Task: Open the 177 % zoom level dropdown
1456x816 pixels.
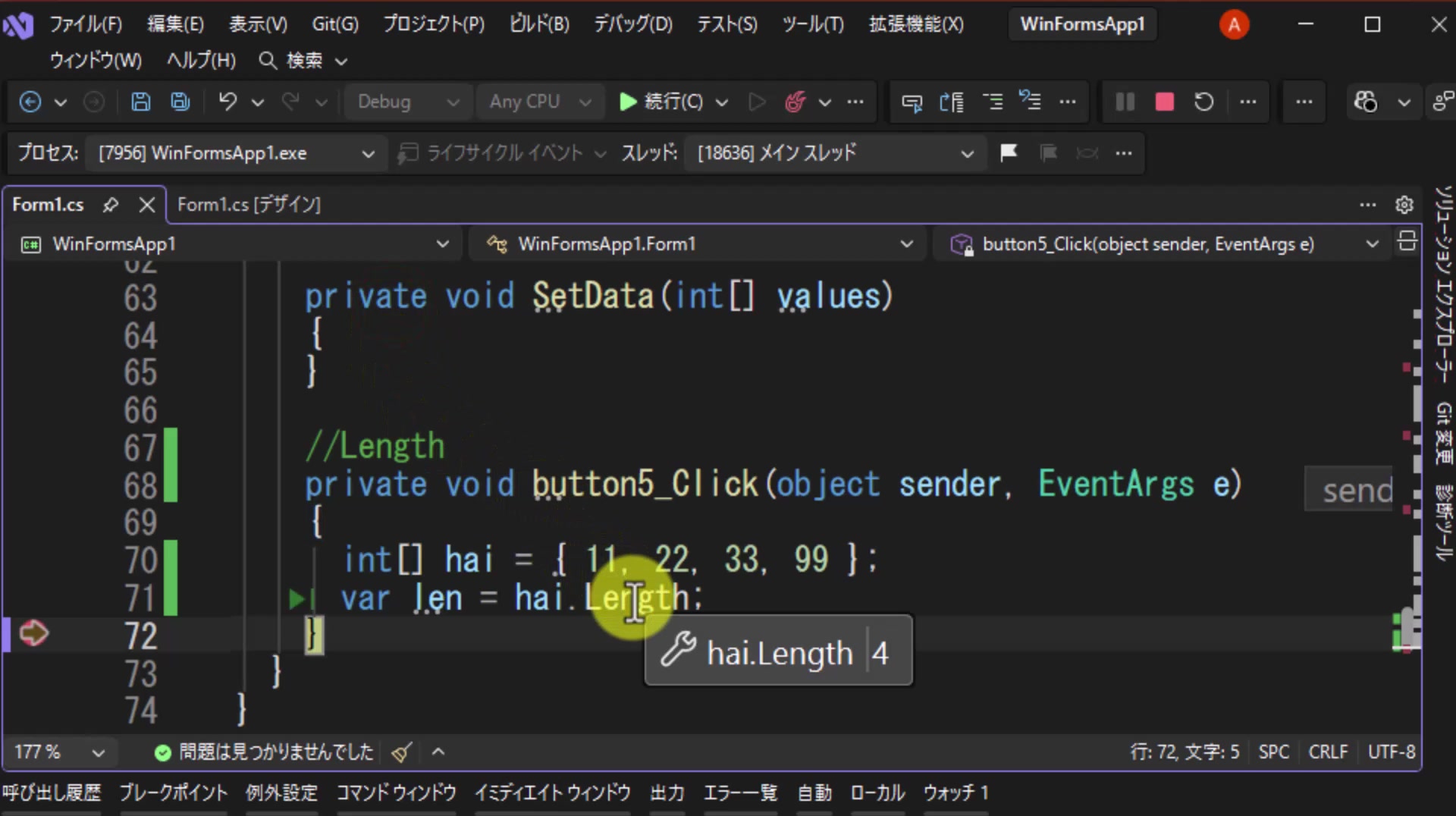Action: [59, 752]
